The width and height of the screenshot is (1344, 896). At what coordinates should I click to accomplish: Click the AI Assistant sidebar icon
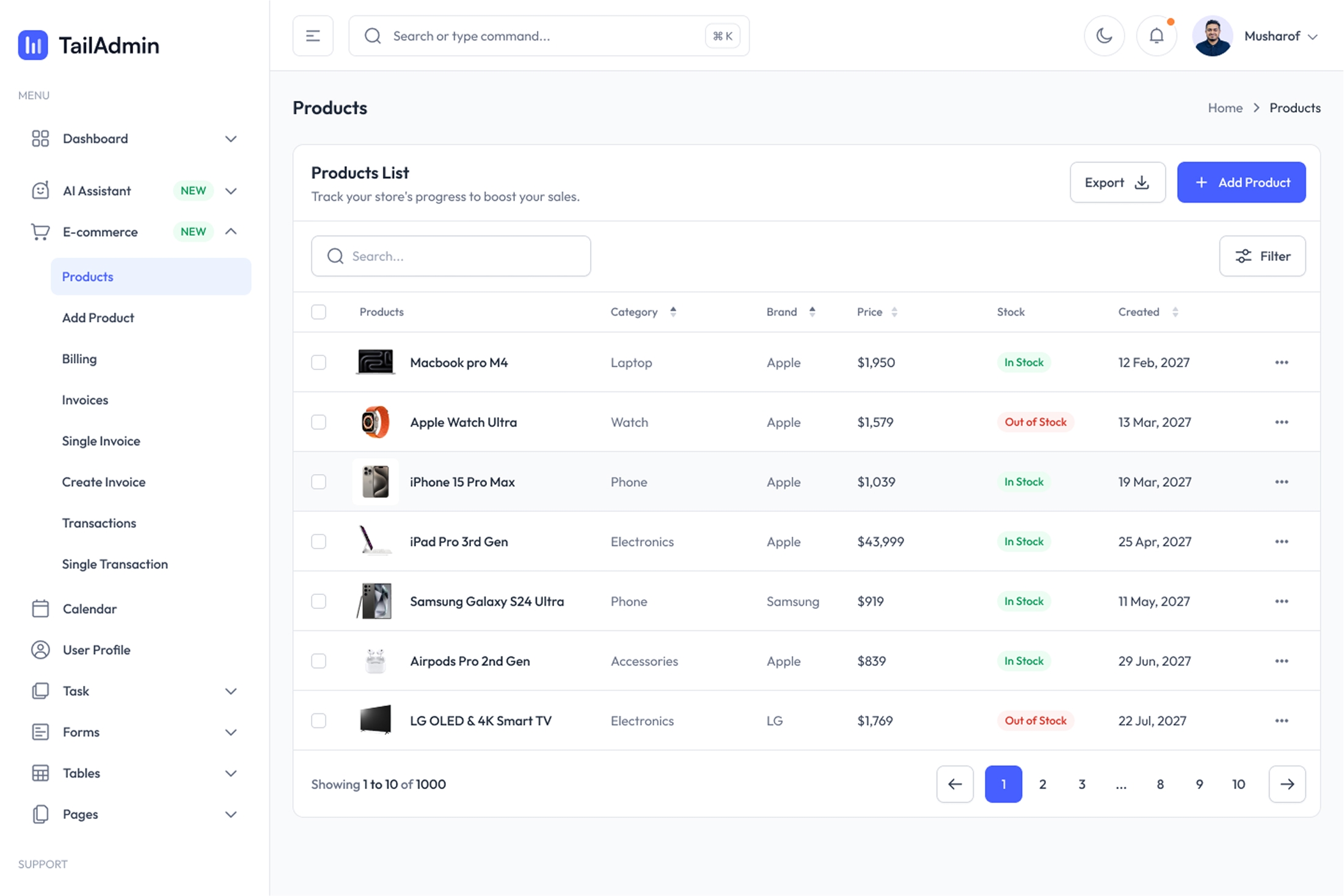pos(40,191)
